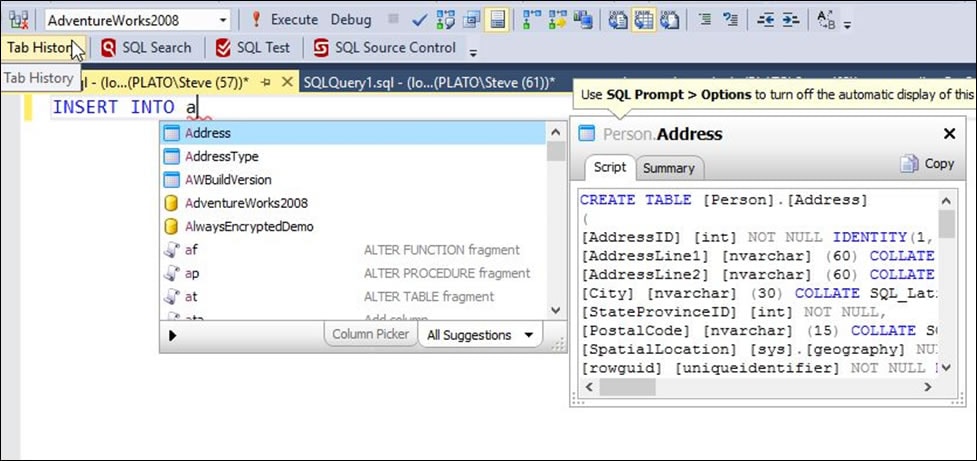Click the Column Picker tab
977x461 pixels.
coord(370,334)
